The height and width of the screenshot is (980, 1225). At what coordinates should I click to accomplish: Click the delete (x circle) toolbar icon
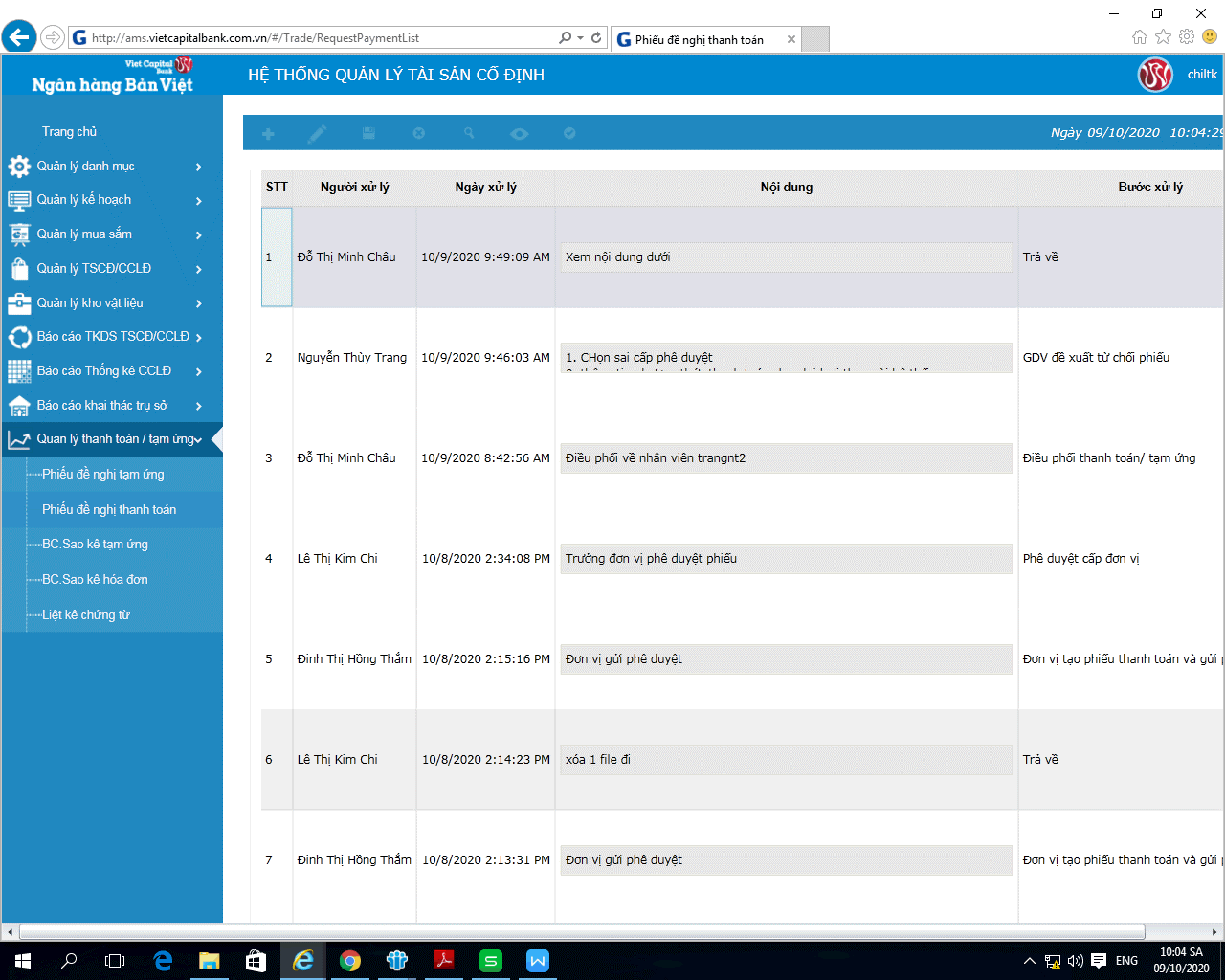pyautogui.click(x=418, y=134)
